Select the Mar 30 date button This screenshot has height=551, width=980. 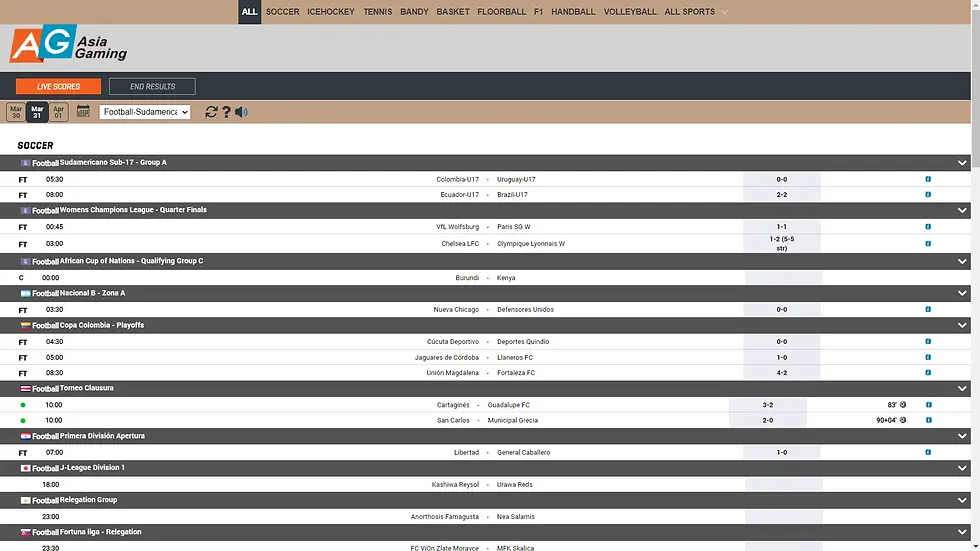pos(16,112)
